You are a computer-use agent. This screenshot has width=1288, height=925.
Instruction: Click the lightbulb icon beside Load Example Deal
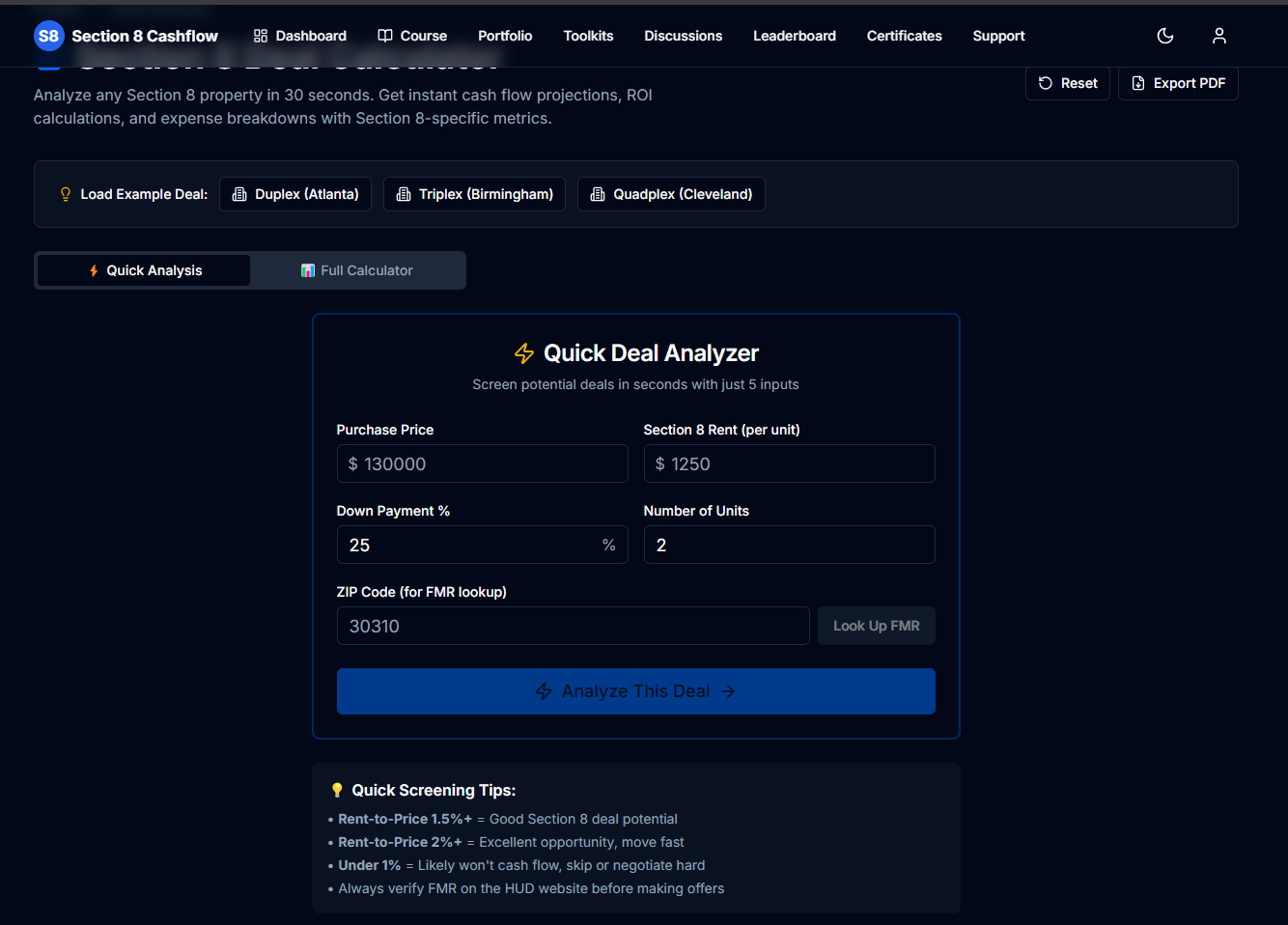click(x=64, y=194)
